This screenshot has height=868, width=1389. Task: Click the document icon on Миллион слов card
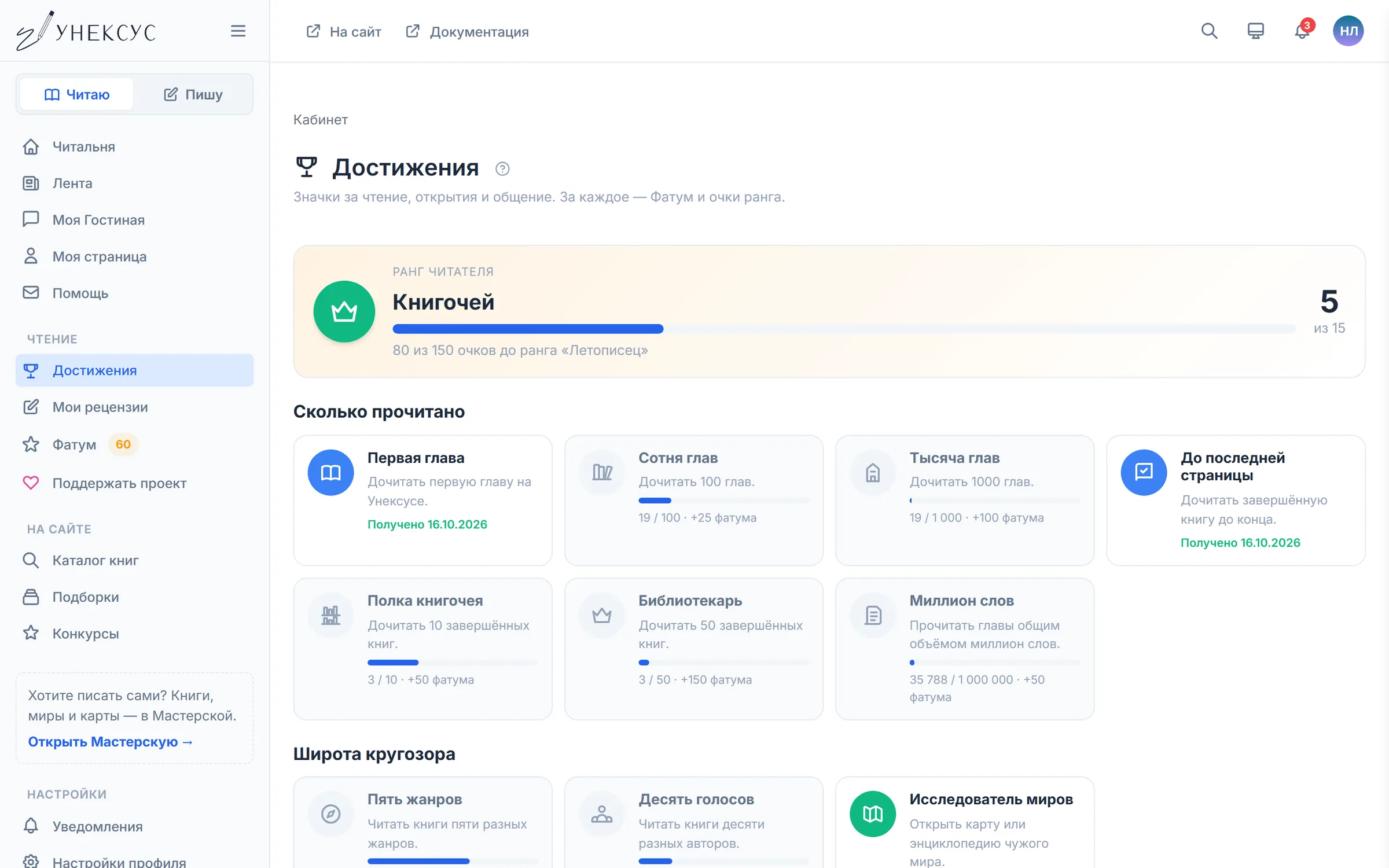873,615
